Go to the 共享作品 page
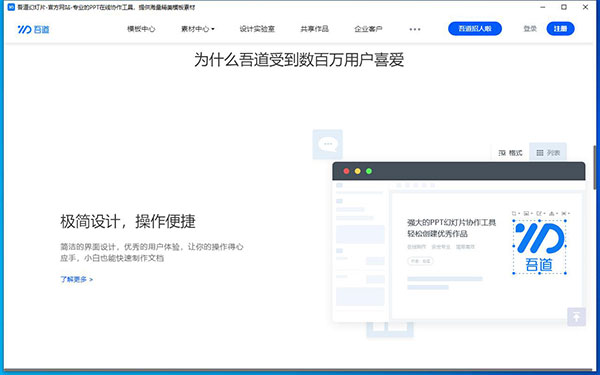Viewport: 600px width, 375px height. (x=315, y=29)
